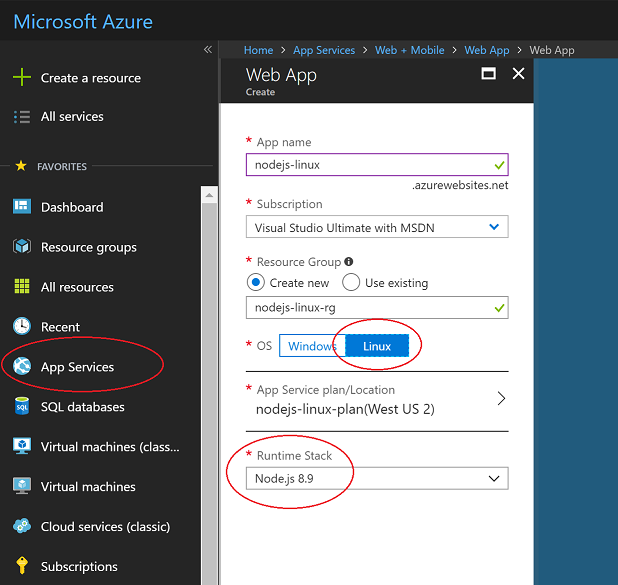Open the Subscription dropdown
Image resolution: width=618 pixels, height=585 pixels.
pos(376,228)
